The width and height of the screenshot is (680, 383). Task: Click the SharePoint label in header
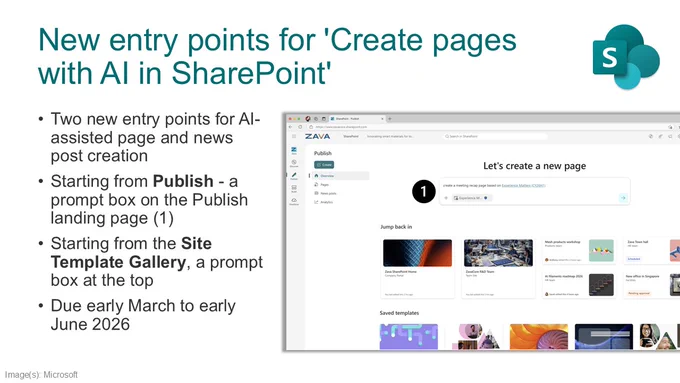click(351, 136)
